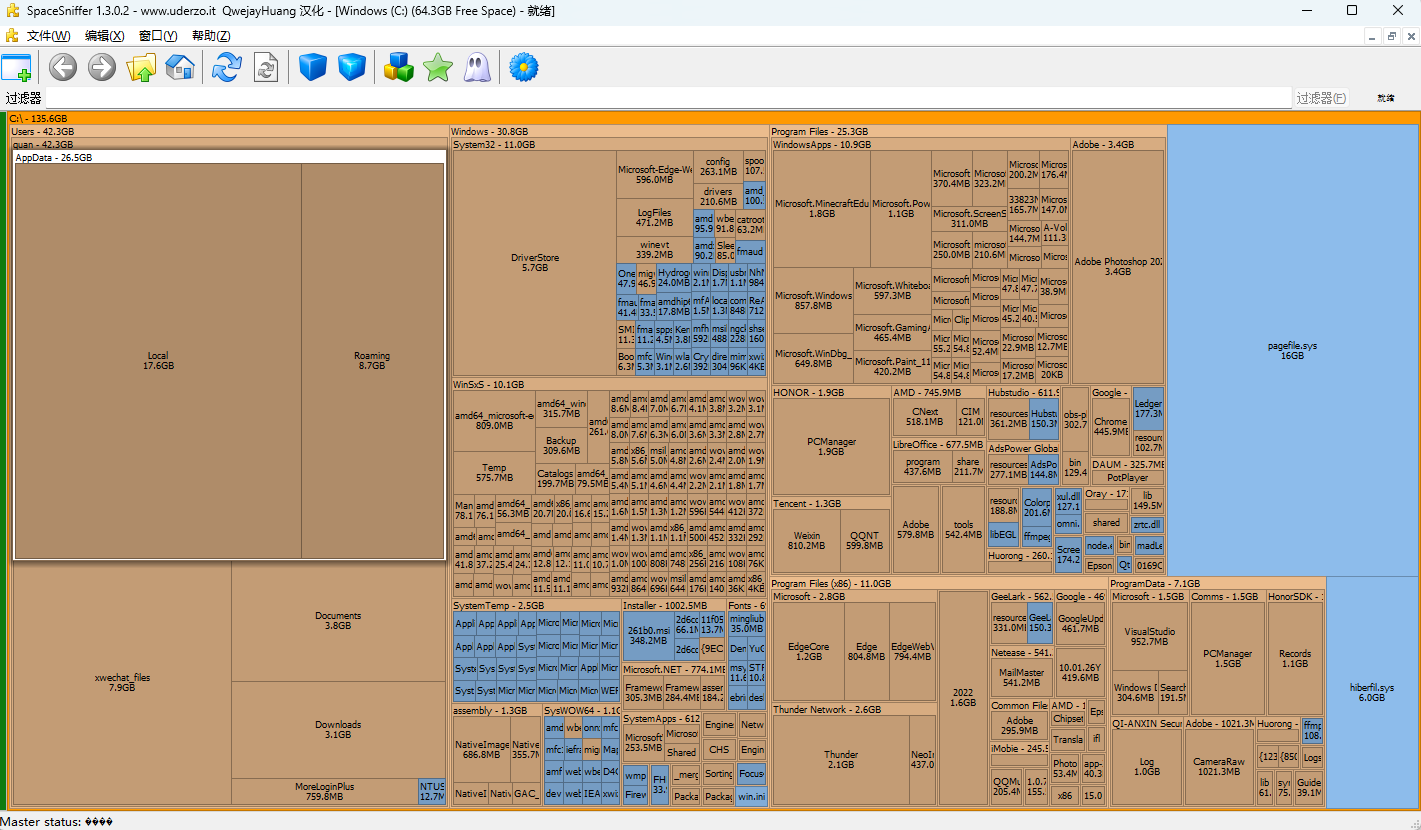Click the 'Users - 42.3GB' header

coord(230,131)
